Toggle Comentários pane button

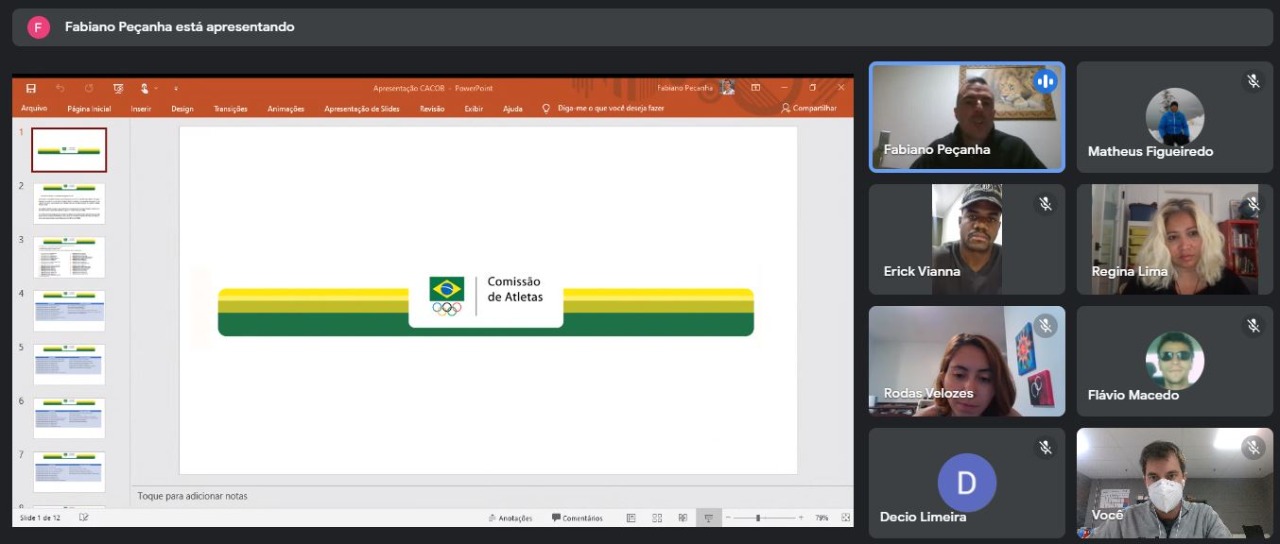[578, 518]
